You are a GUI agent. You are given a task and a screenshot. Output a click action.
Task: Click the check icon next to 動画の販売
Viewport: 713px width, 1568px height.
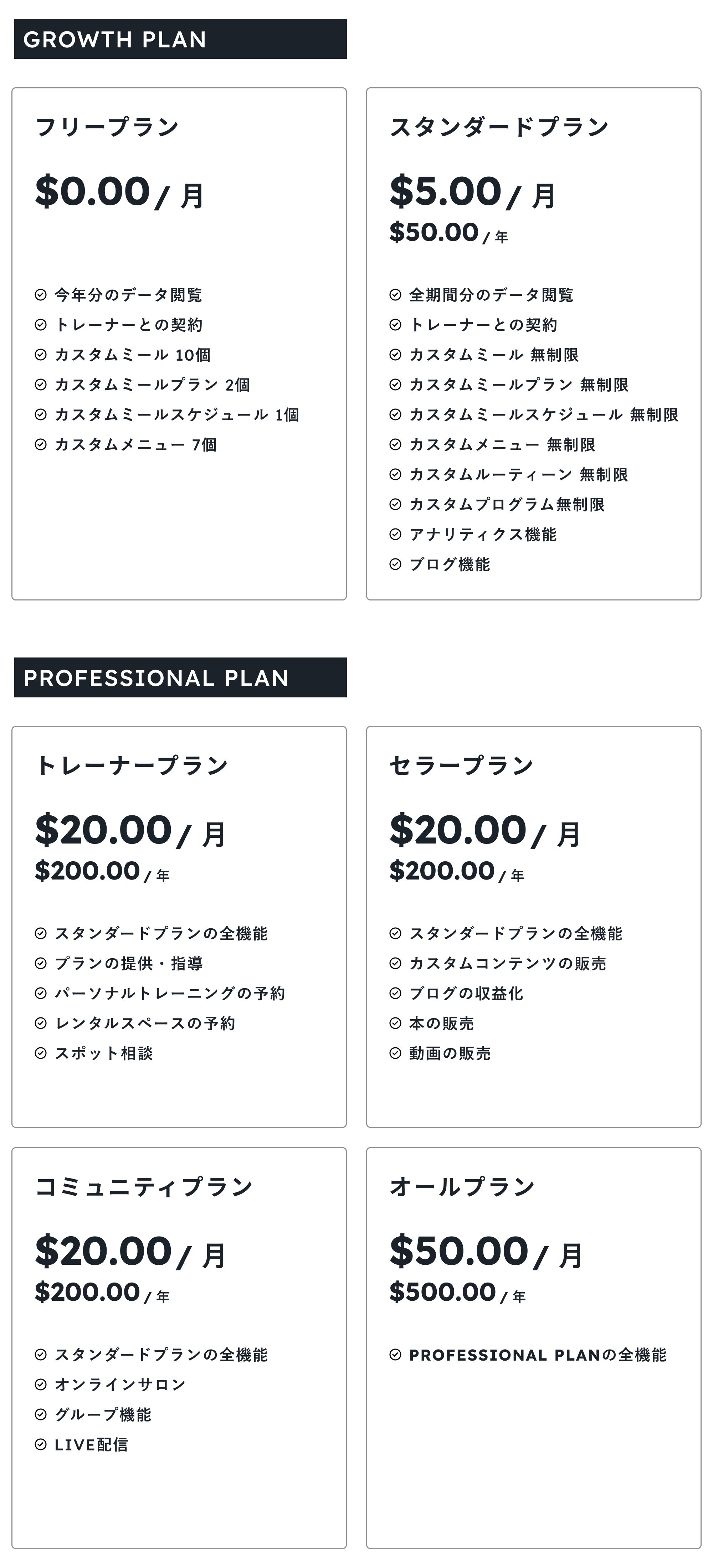click(395, 1053)
